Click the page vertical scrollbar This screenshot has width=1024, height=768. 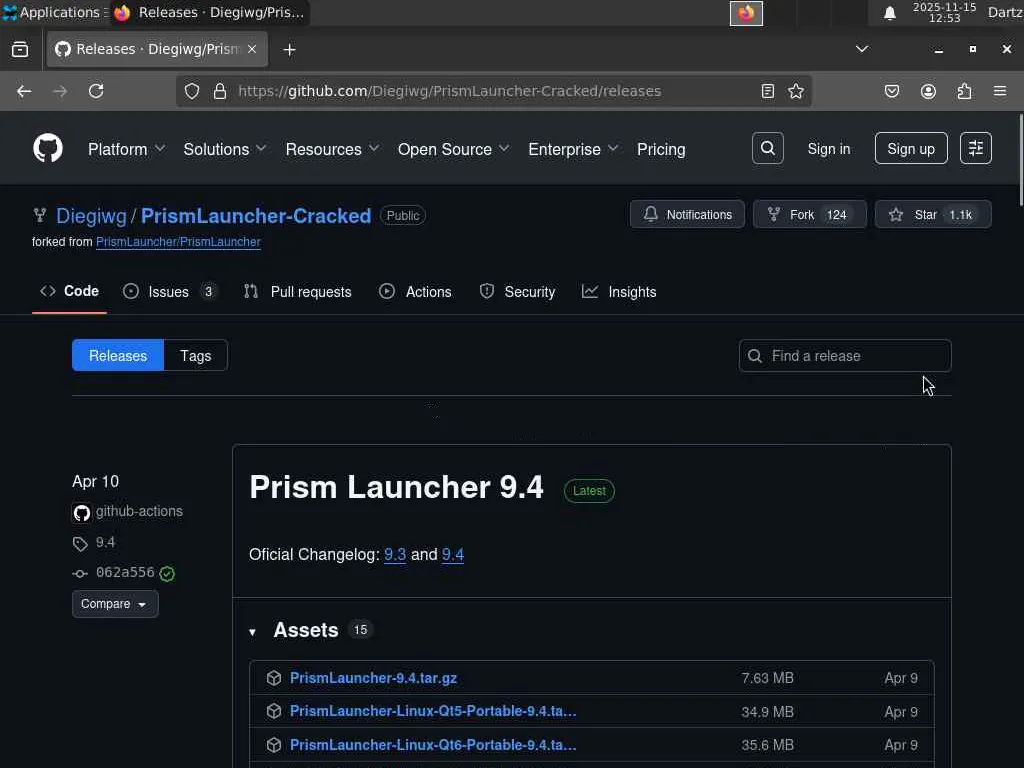coord(1020,160)
